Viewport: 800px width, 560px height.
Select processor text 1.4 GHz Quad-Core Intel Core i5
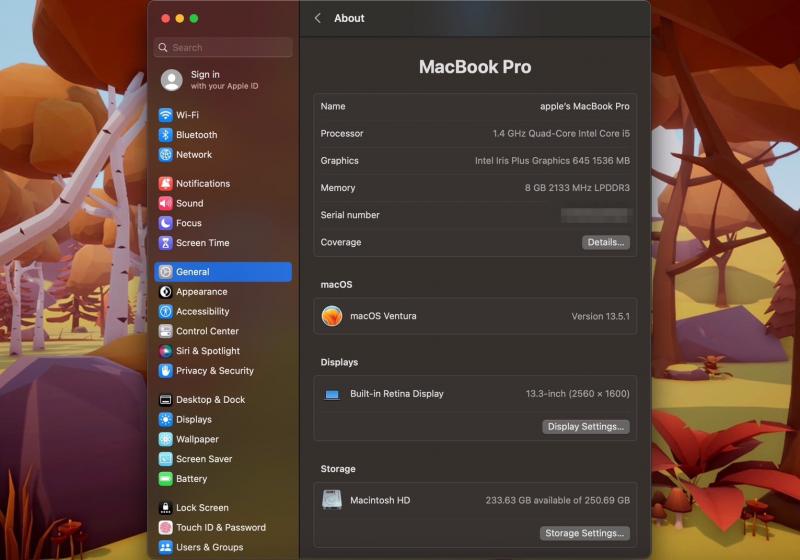(x=561, y=134)
